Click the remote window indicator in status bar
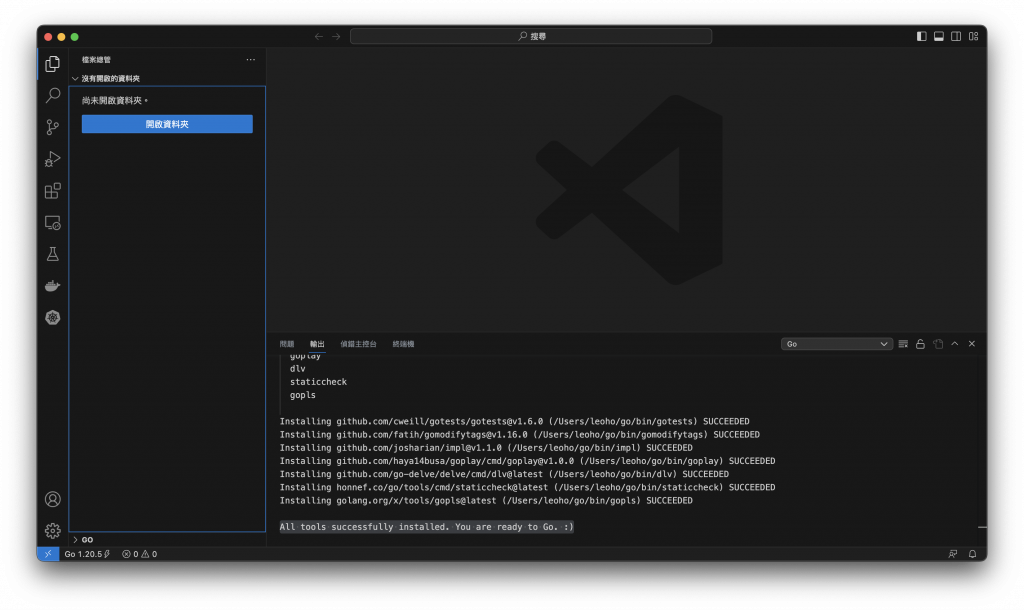Screen dimensions: 1024x610 point(48,554)
